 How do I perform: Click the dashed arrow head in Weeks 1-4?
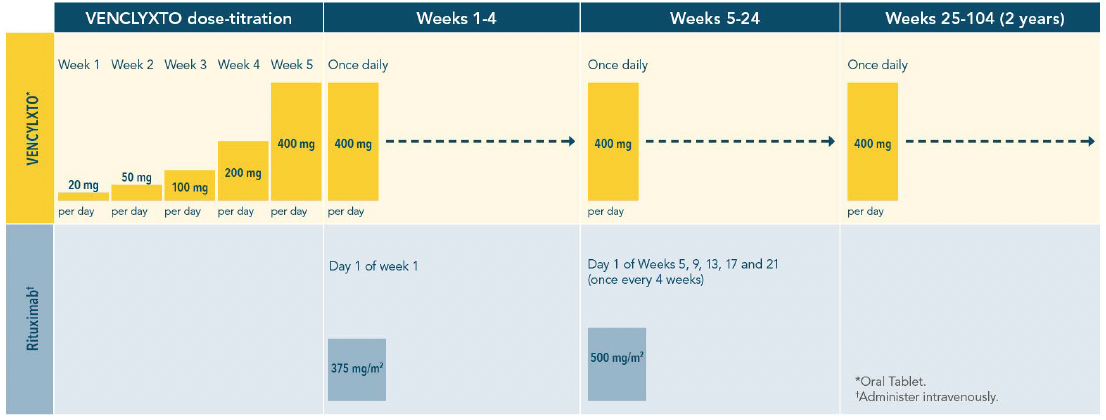tap(571, 142)
